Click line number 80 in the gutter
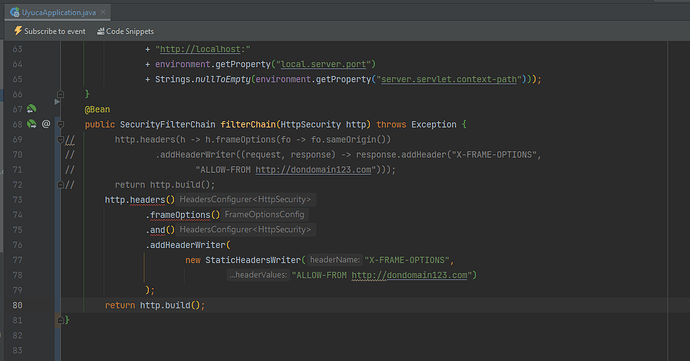This screenshot has width=690, height=361. coord(17,305)
